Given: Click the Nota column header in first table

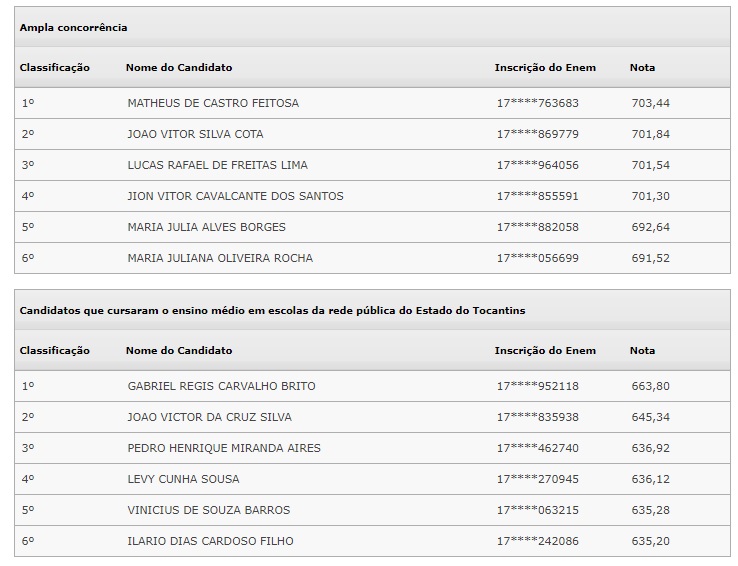Looking at the screenshot, I should (x=642, y=68).
